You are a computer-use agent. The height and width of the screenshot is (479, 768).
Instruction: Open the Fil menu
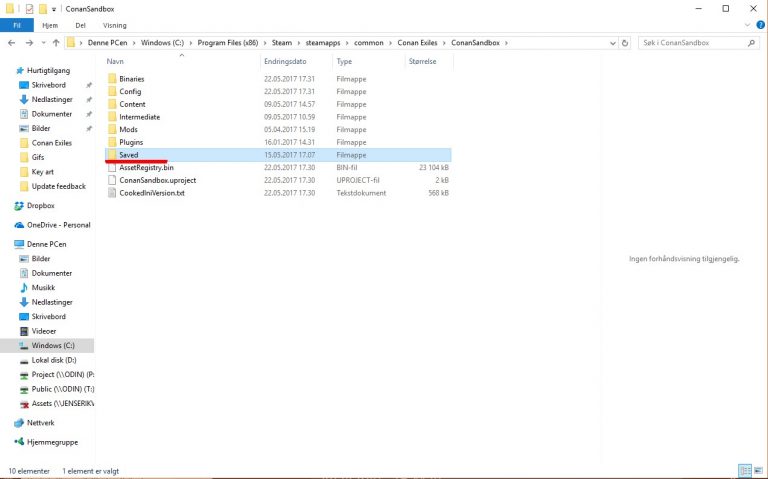tap(16, 25)
